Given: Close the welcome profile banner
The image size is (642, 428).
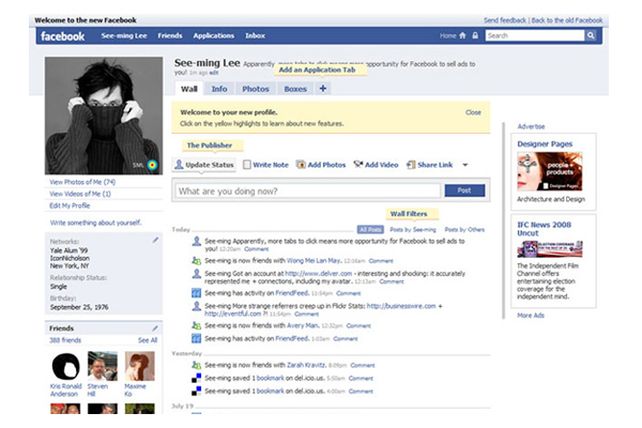Looking at the screenshot, I should point(473,112).
